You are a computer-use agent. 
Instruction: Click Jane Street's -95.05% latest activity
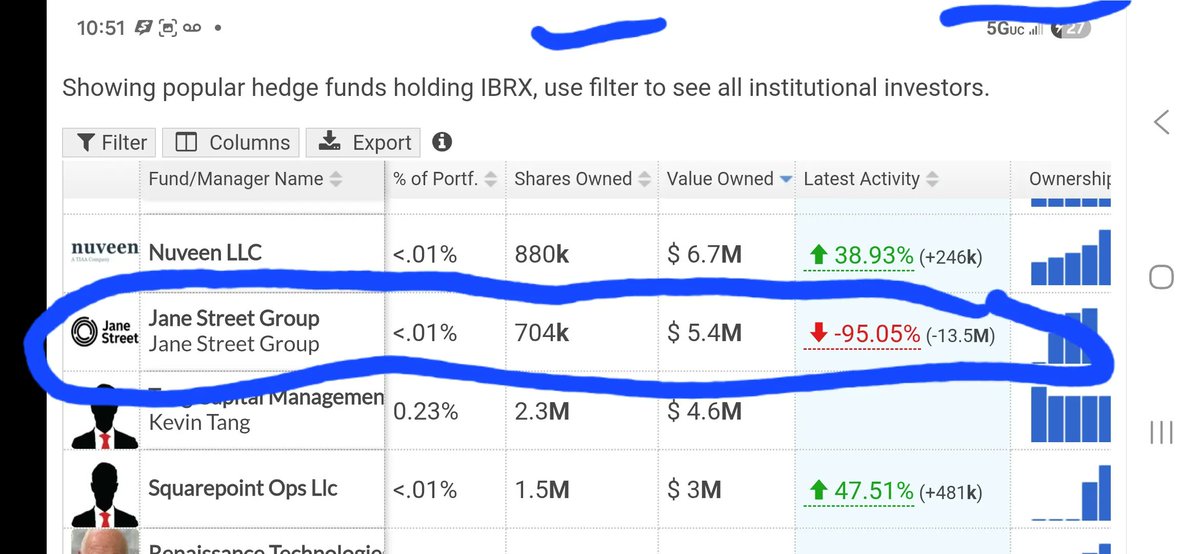click(863, 334)
